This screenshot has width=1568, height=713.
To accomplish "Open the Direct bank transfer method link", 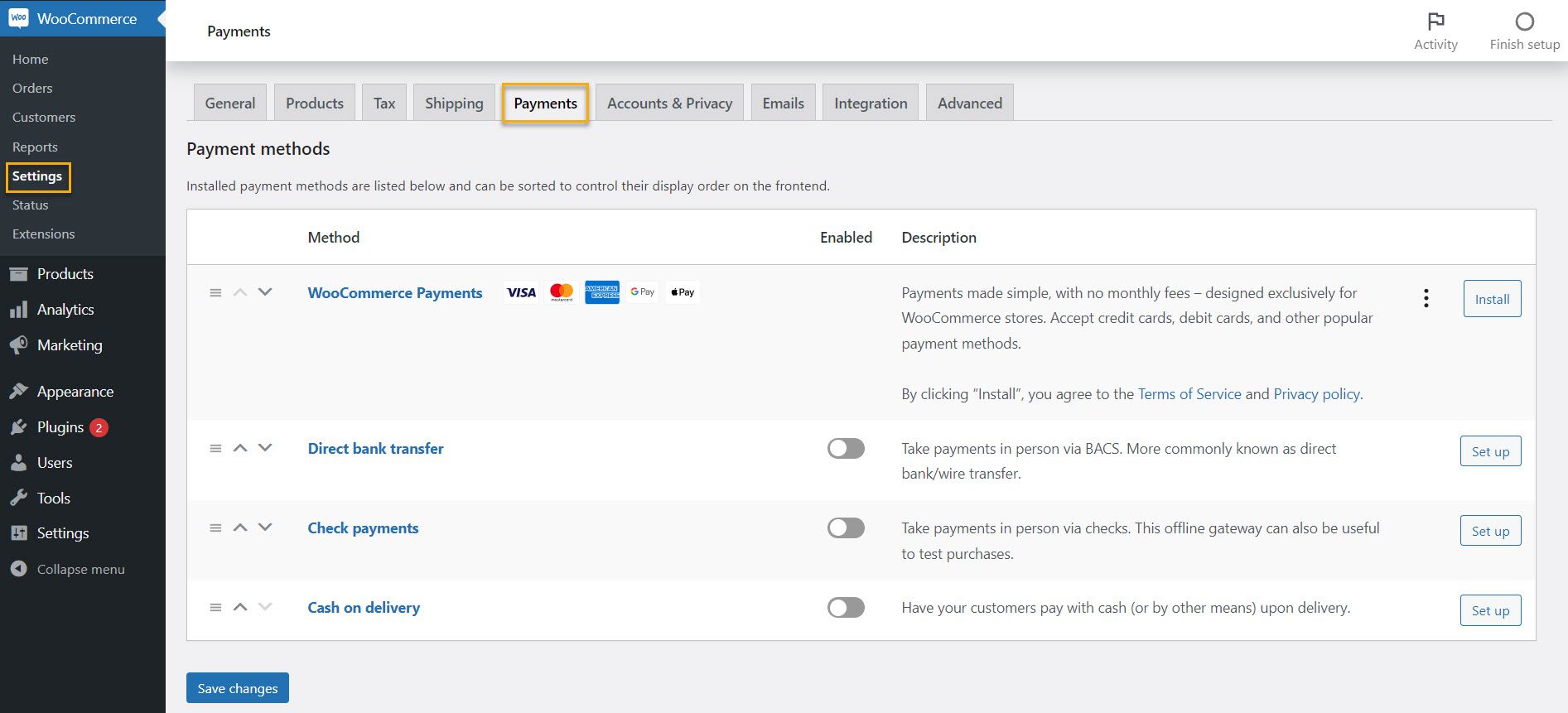I will [x=376, y=448].
